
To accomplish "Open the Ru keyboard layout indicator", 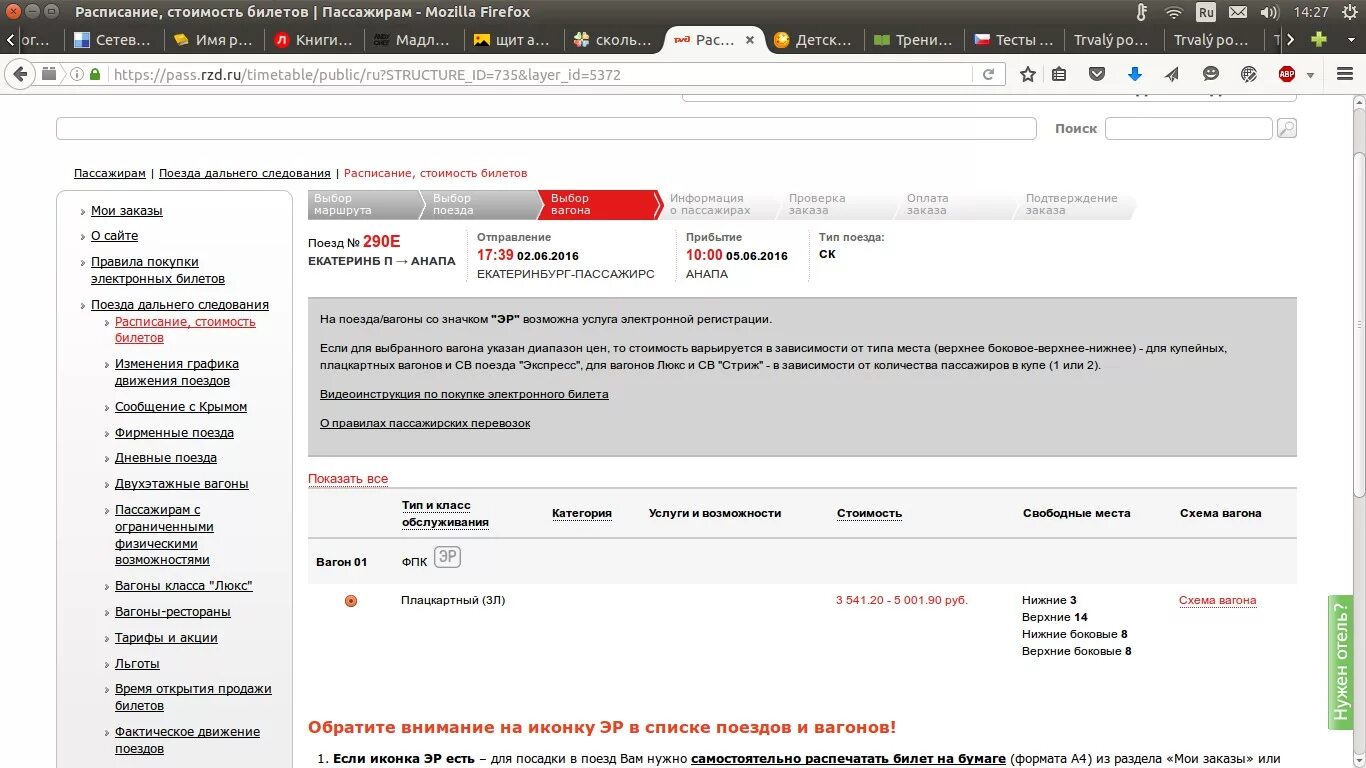I will tap(1206, 12).
